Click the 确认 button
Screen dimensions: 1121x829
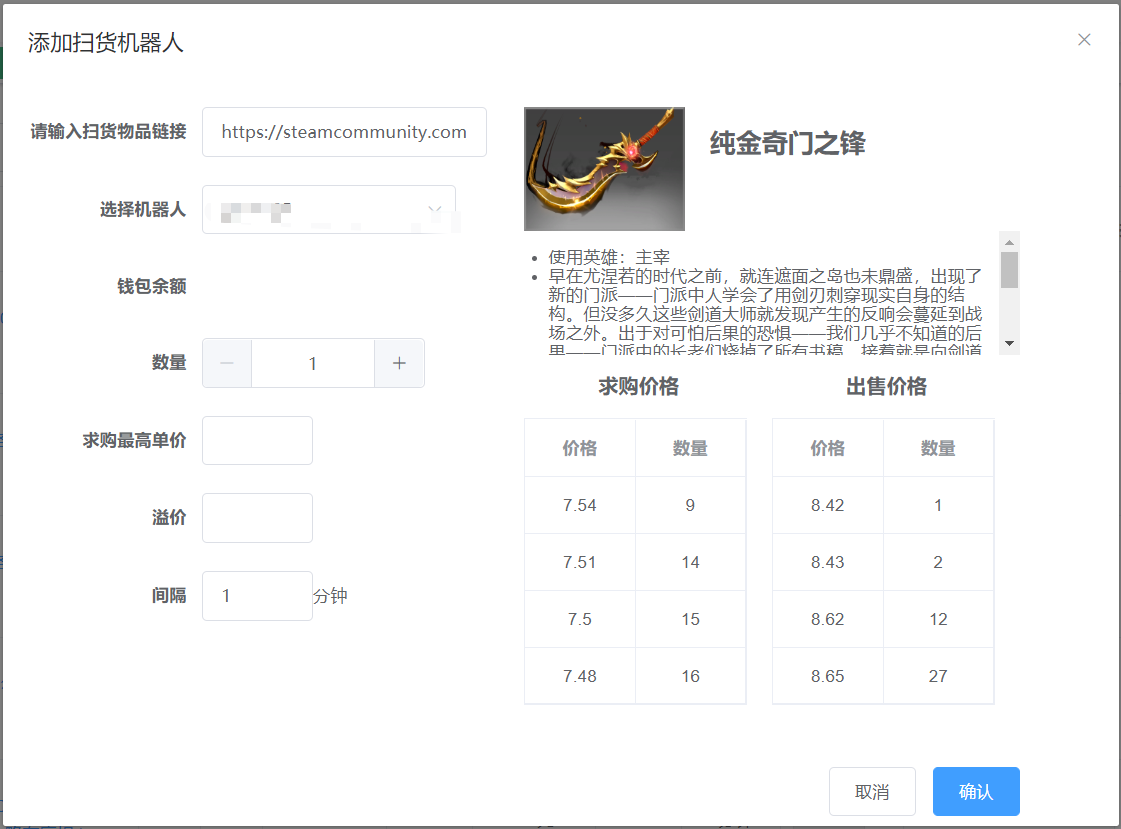tap(976, 791)
